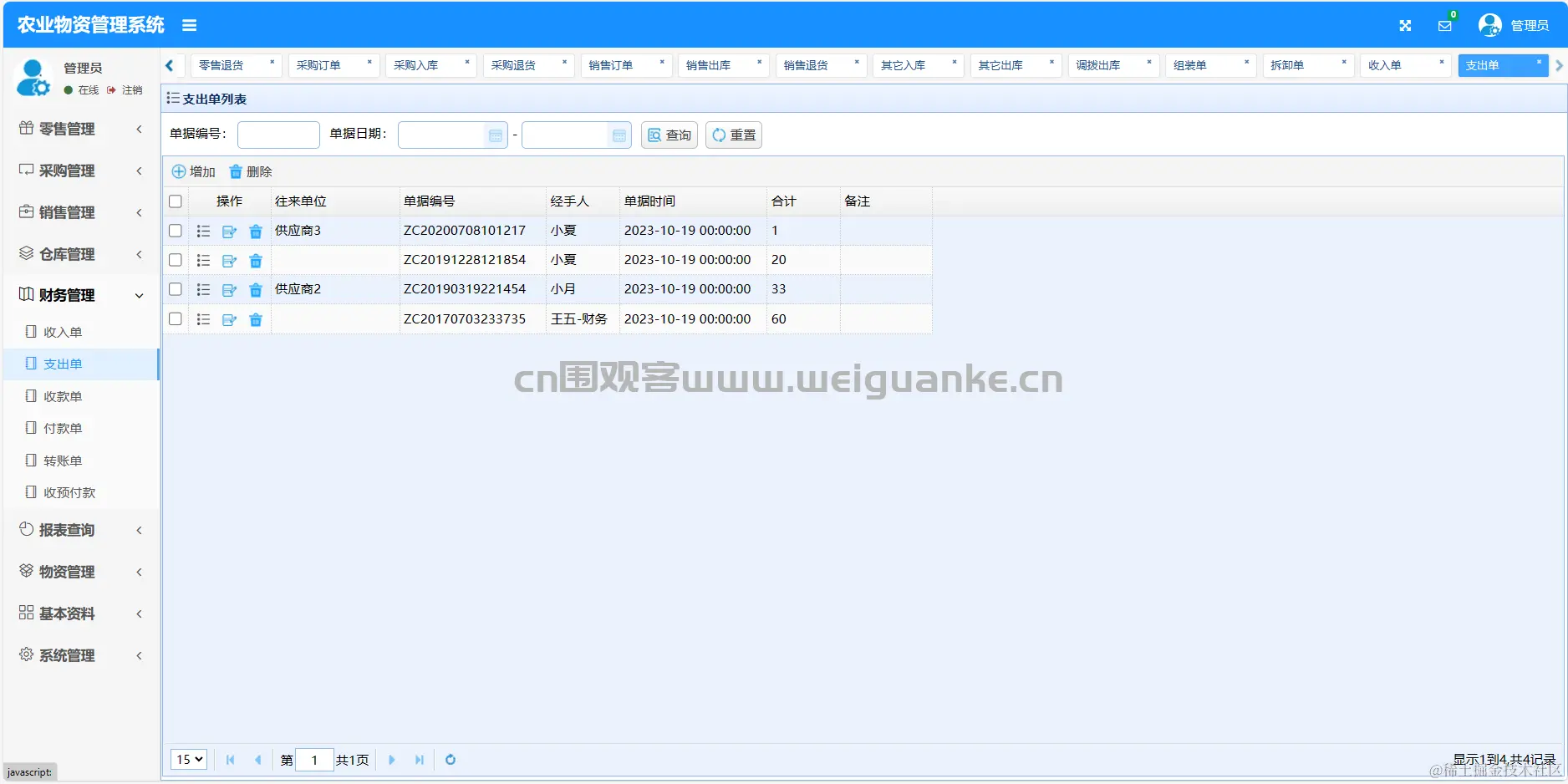Close the 支出单 tab

(x=1539, y=62)
